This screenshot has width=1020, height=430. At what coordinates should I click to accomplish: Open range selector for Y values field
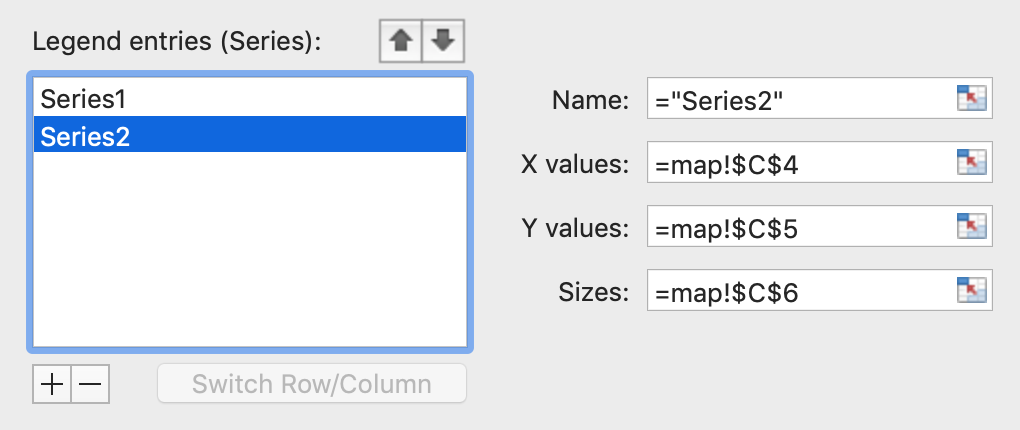972,226
